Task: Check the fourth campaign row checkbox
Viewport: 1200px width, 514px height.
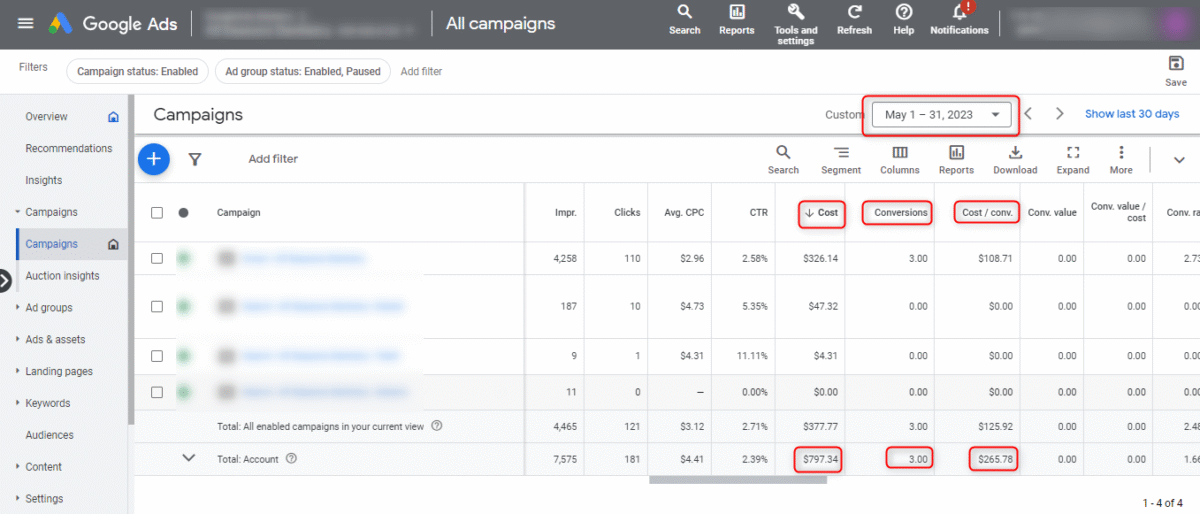Action: 157,392
